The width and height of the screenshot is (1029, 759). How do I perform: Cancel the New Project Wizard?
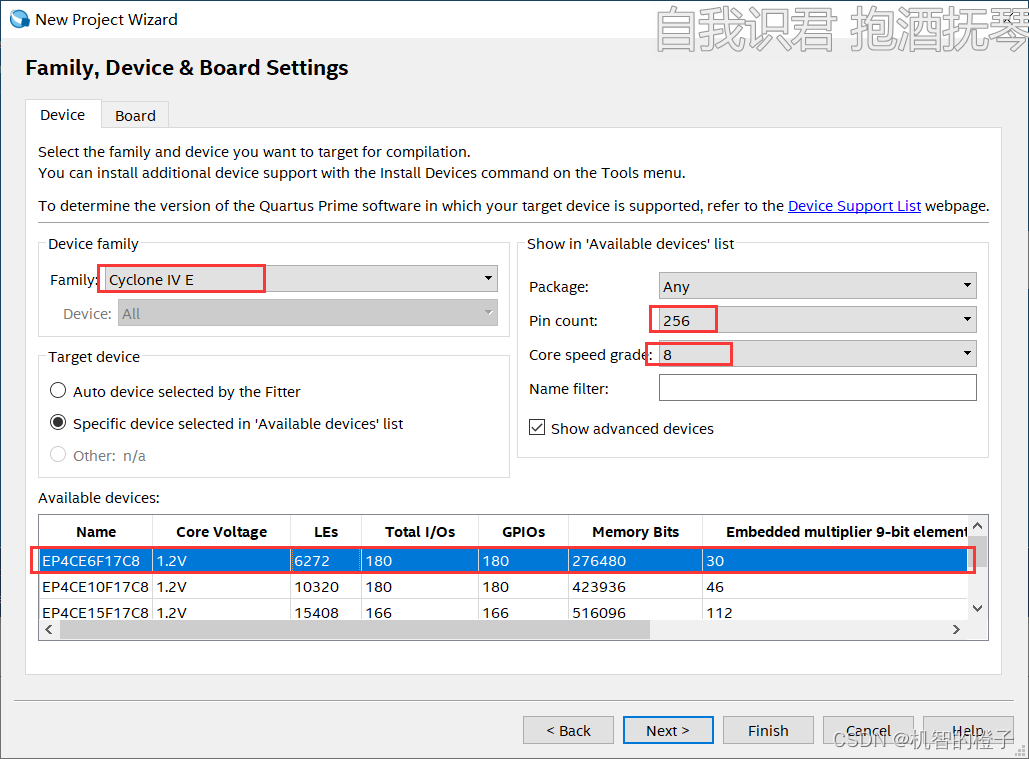(868, 730)
